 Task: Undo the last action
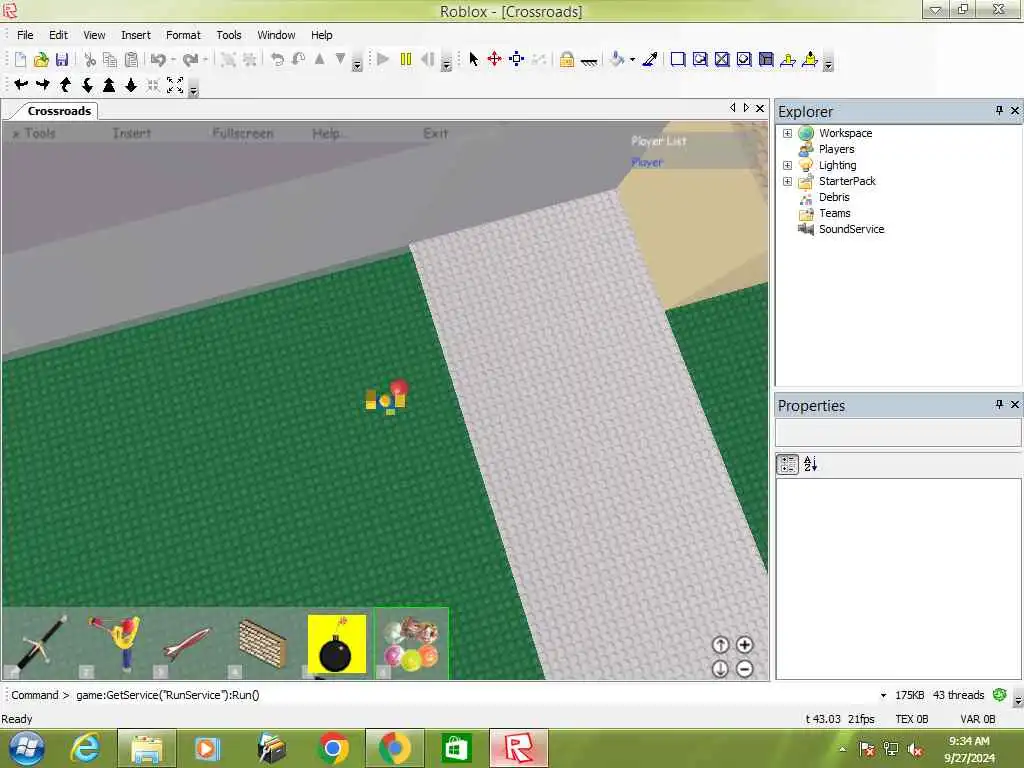(x=158, y=60)
